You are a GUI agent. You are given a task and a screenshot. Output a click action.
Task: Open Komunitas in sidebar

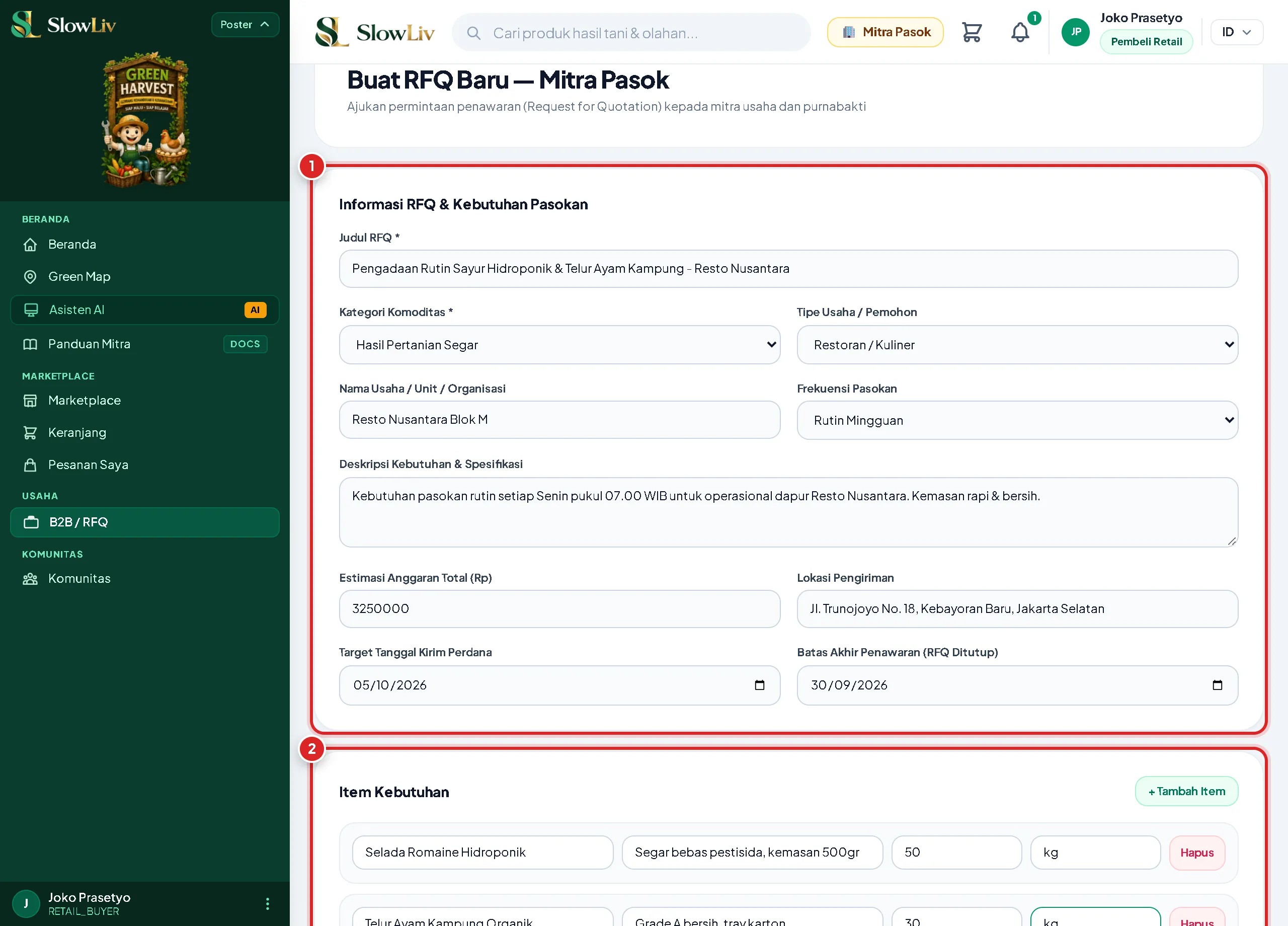144,578
